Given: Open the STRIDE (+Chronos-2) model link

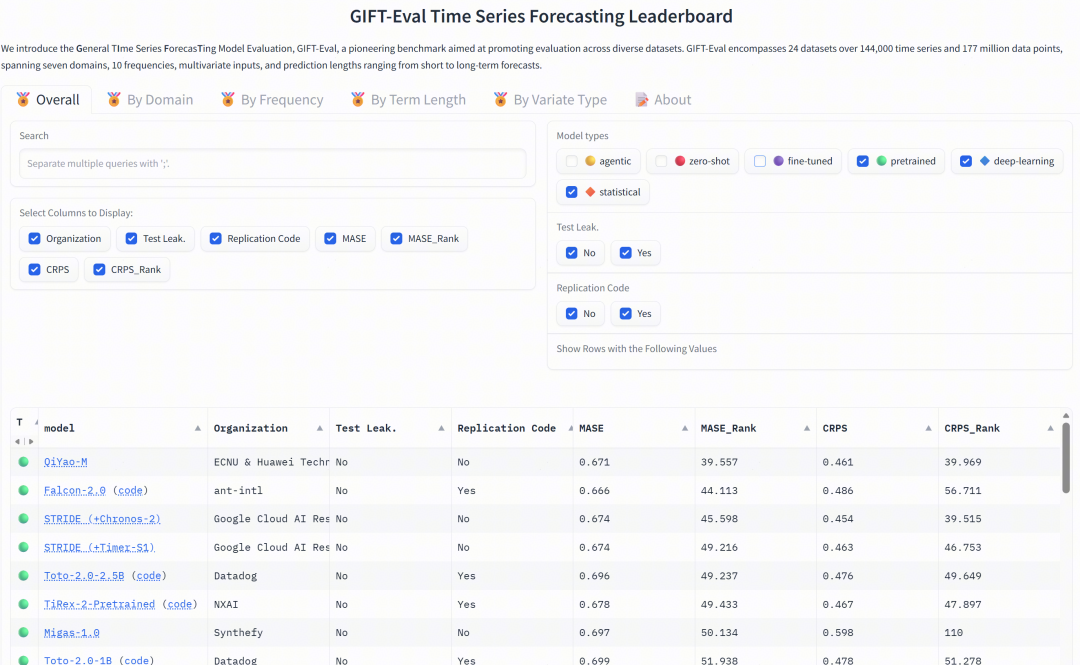Looking at the screenshot, I should tap(102, 519).
